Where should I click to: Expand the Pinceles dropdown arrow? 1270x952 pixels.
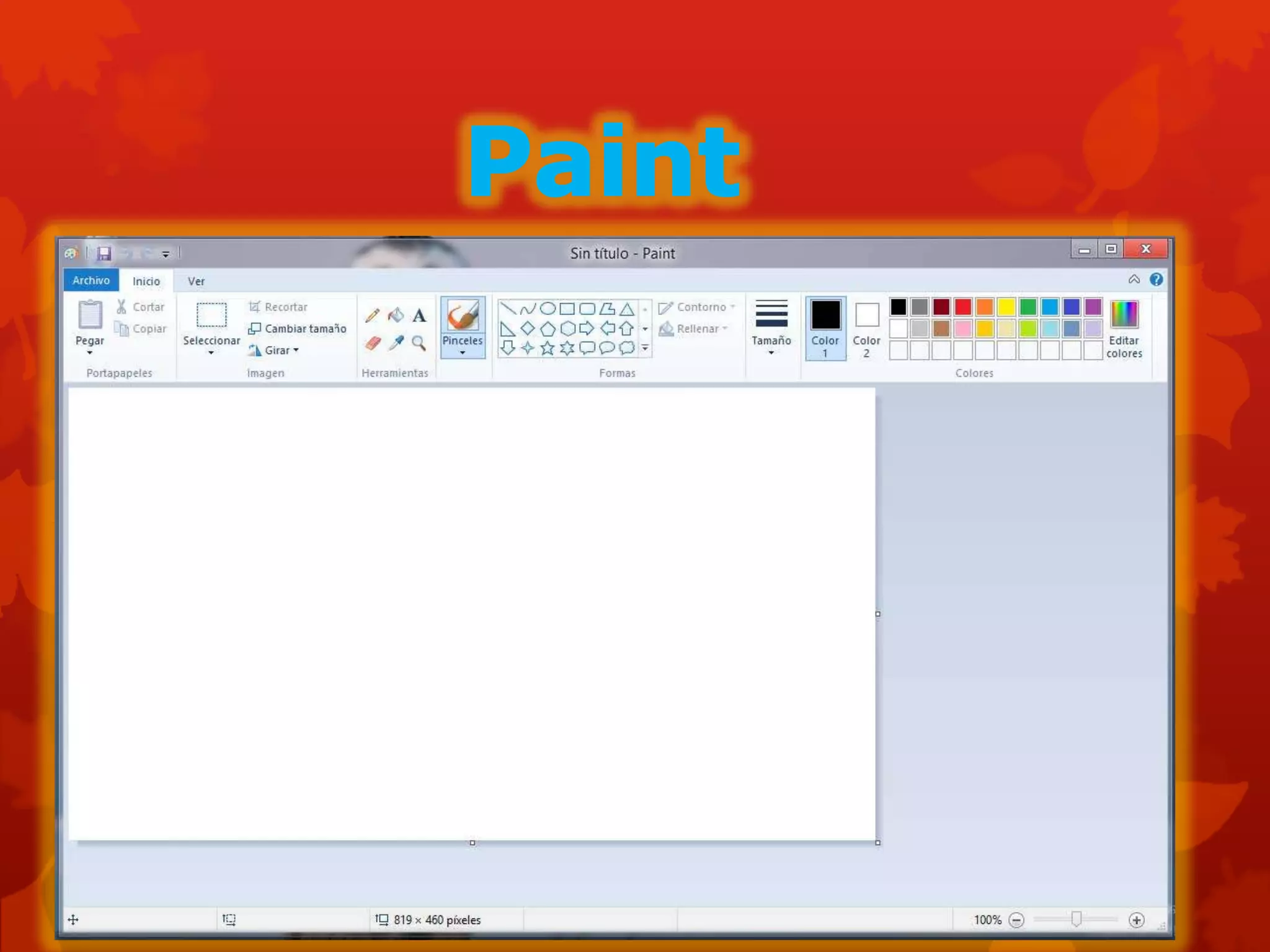click(x=463, y=353)
